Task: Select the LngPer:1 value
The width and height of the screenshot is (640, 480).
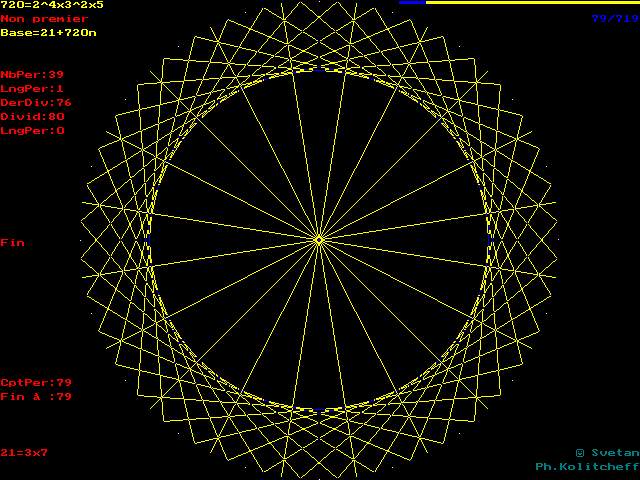Action: pyautogui.click(x=32, y=88)
